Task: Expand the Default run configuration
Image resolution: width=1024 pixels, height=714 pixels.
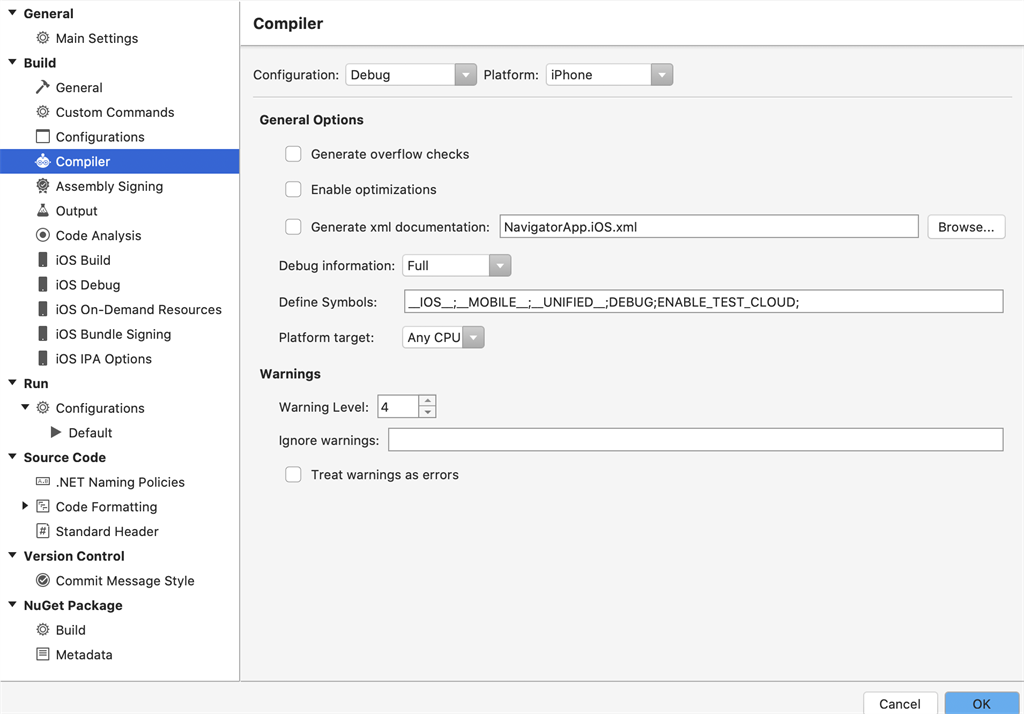Action: 57,432
